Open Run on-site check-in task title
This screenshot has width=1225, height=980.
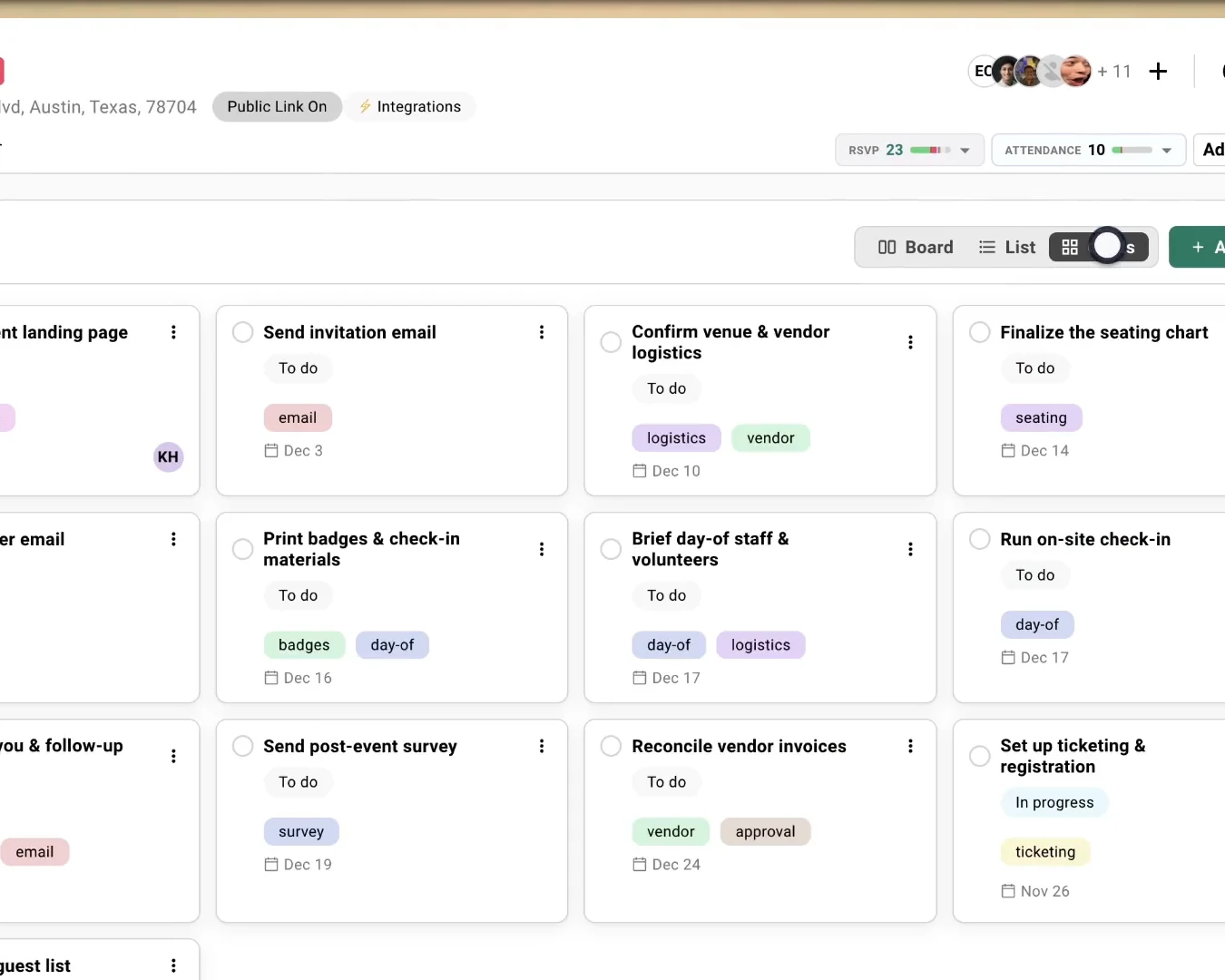pyautogui.click(x=1085, y=539)
